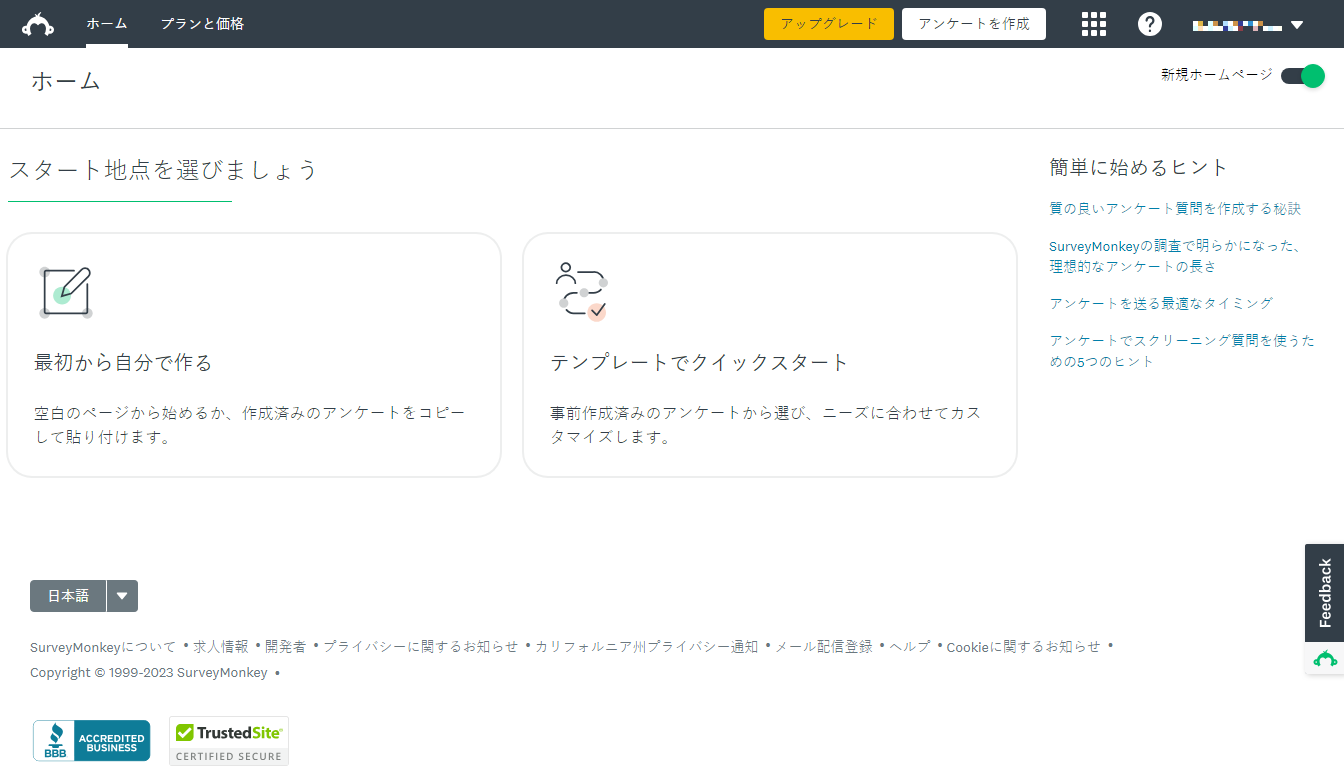Viewport: 1344px width, 770px height.
Task: Select the ホーム tab in navigation
Action: [x=106, y=24]
